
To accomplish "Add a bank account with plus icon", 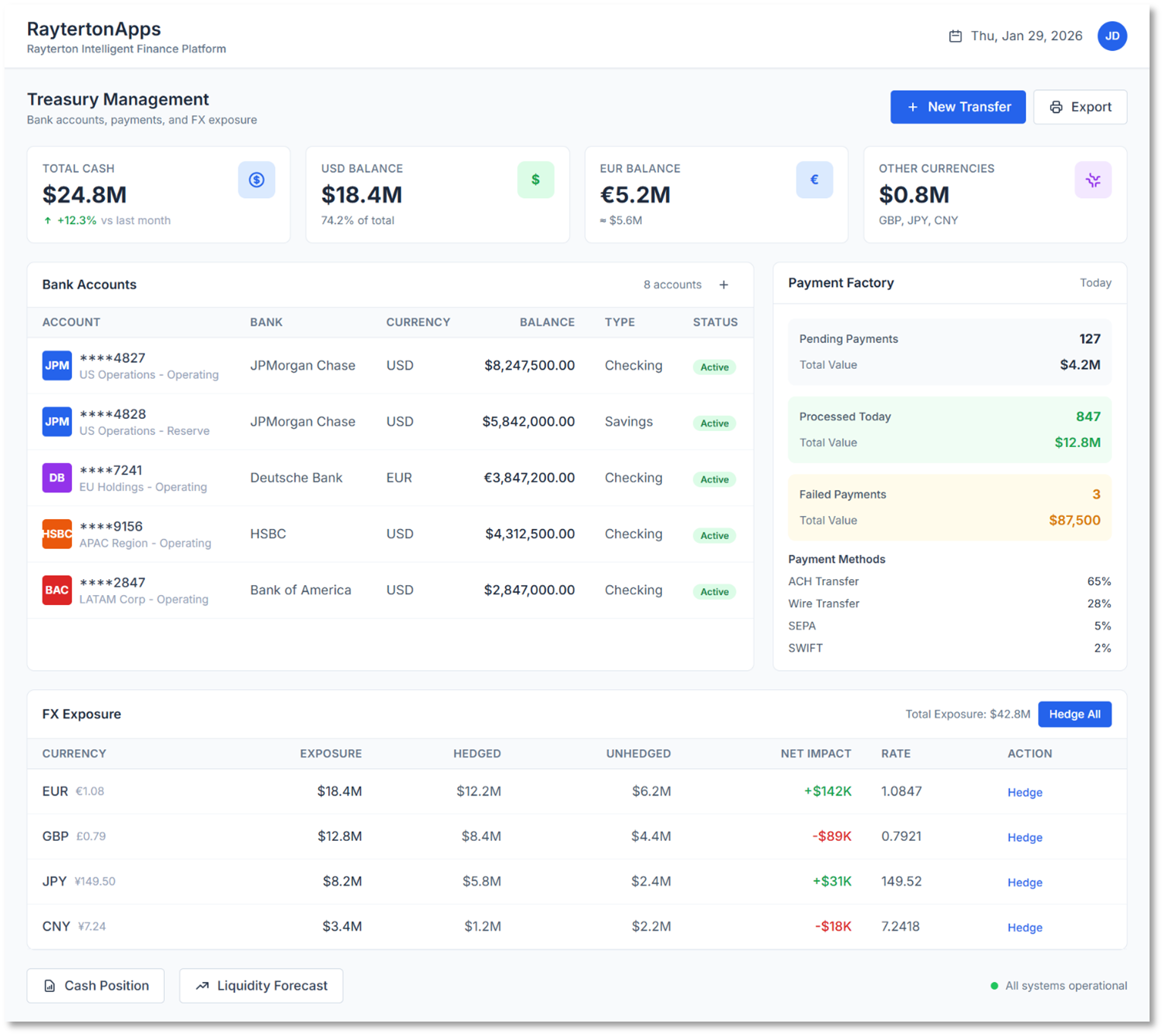I will pyautogui.click(x=724, y=285).
